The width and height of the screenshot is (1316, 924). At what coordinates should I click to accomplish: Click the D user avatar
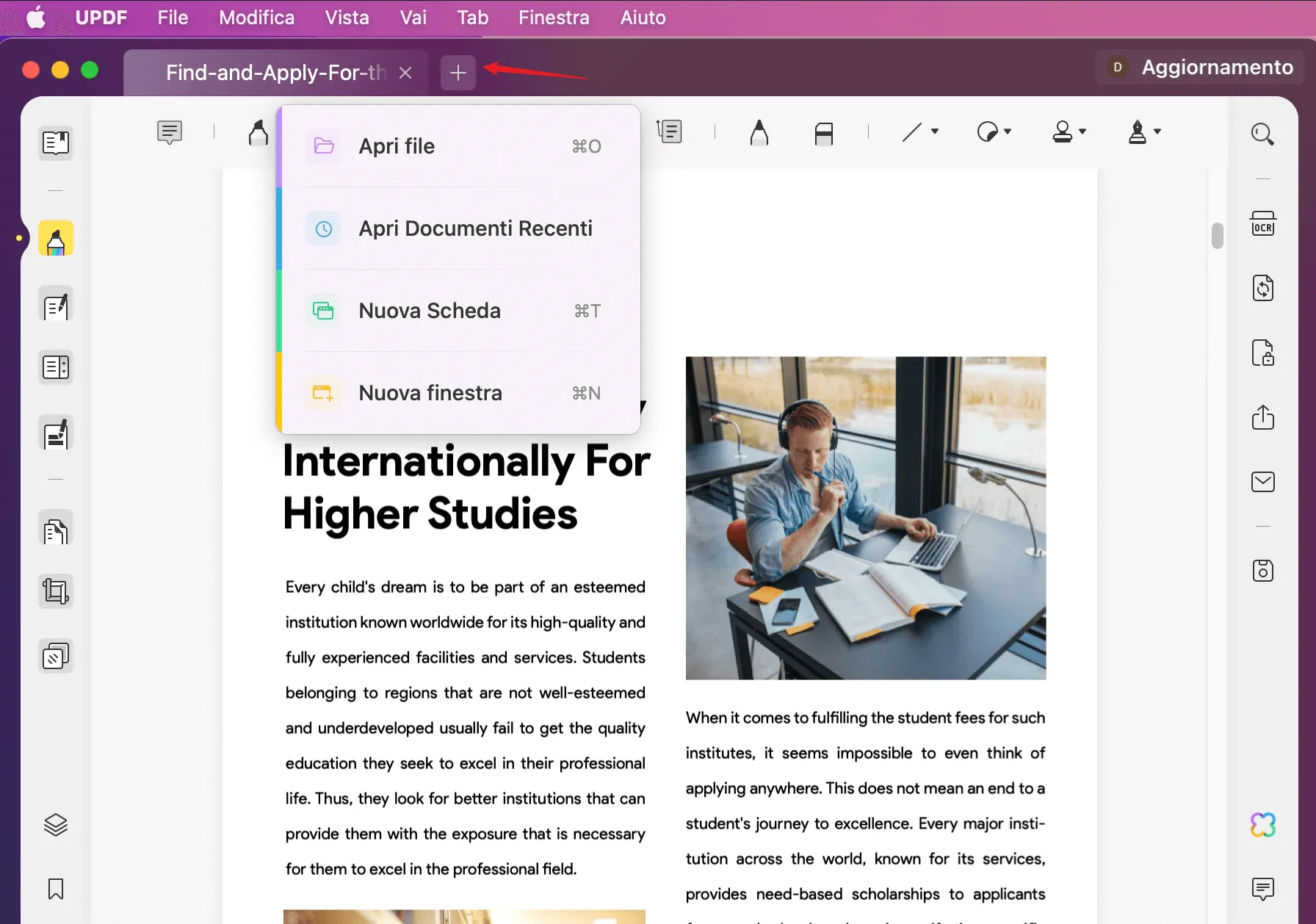1118,68
